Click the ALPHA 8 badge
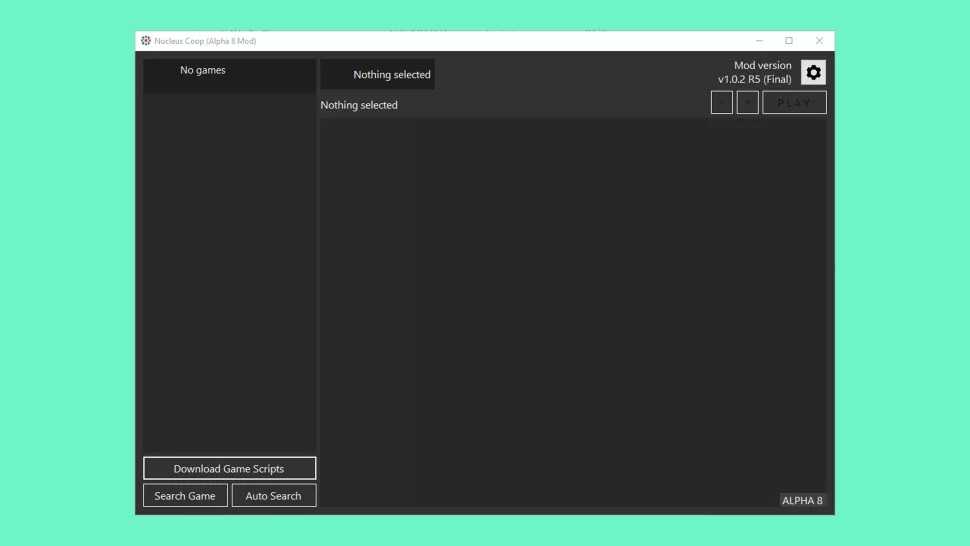 point(802,501)
